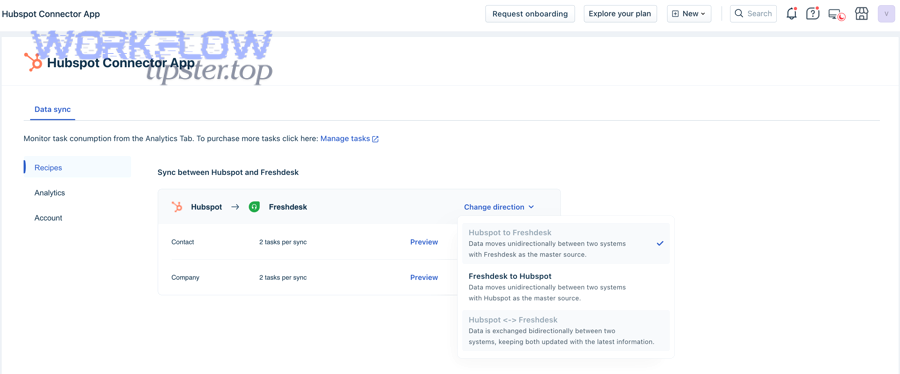Click the chevron next to Change direction

click(x=532, y=207)
